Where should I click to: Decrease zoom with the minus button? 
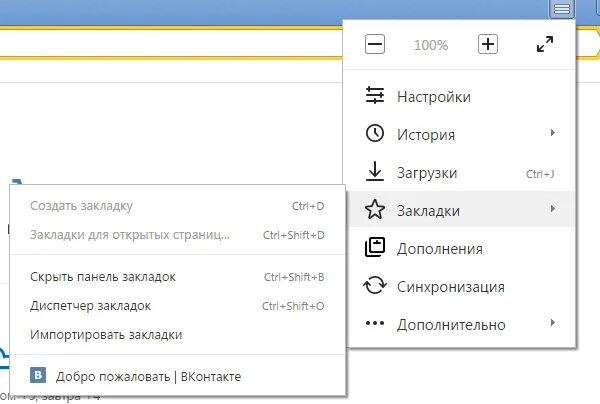375,44
